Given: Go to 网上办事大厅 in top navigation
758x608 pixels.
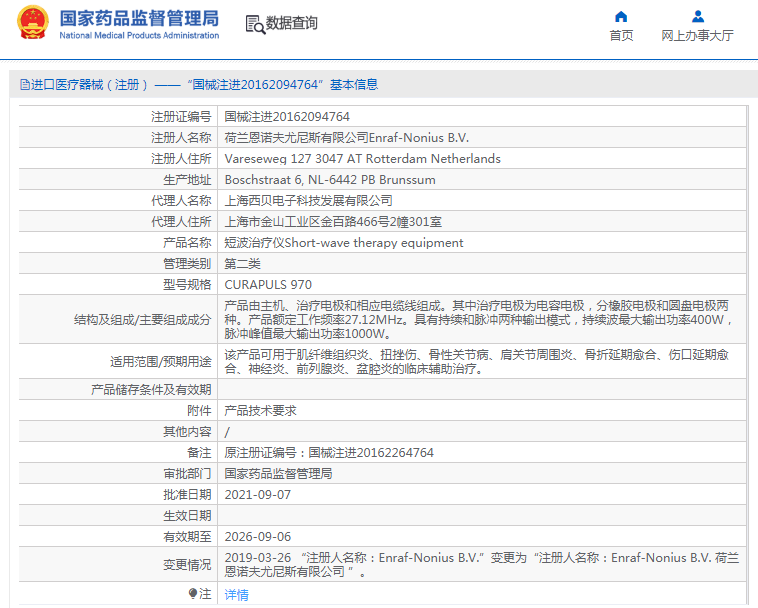Looking at the screenshot, I should coord(697,36).
